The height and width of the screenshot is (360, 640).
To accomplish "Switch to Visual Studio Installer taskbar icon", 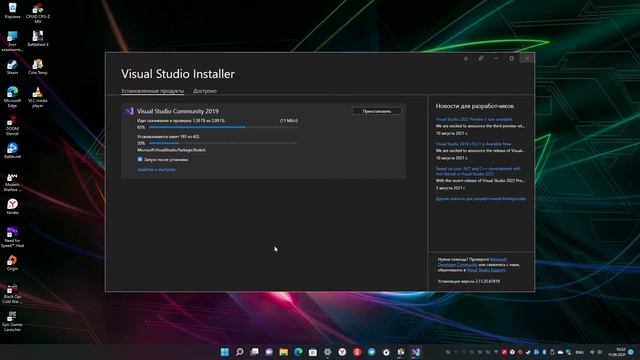I will (x=416, y=352).
